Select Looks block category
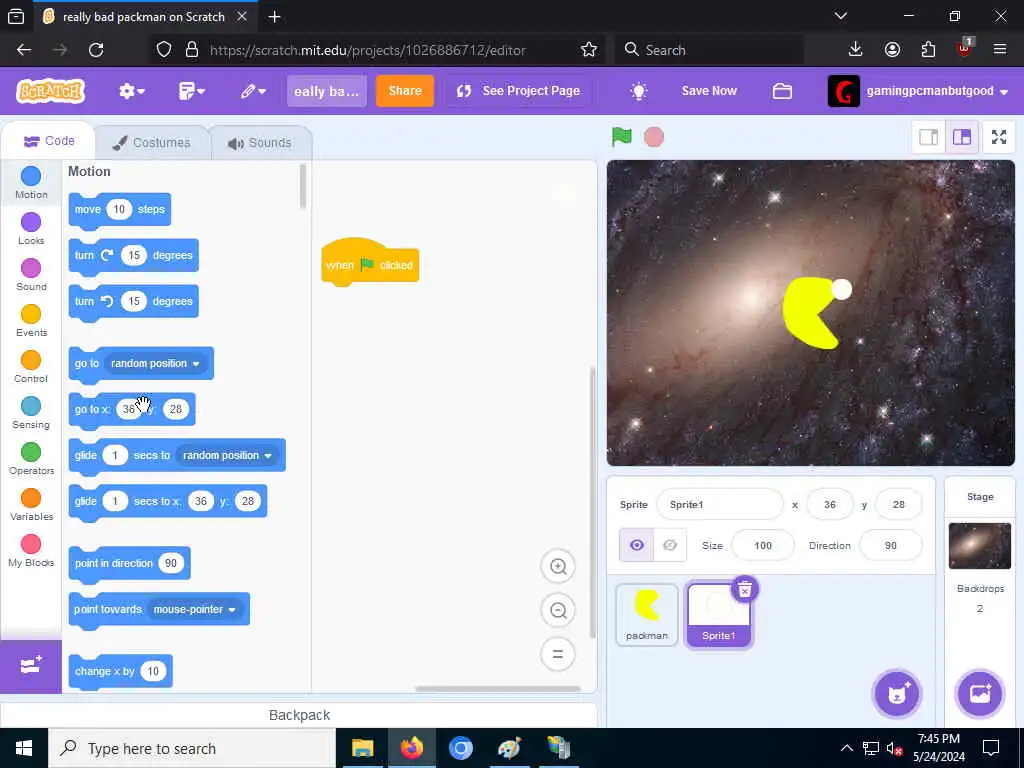 [31, 229]
